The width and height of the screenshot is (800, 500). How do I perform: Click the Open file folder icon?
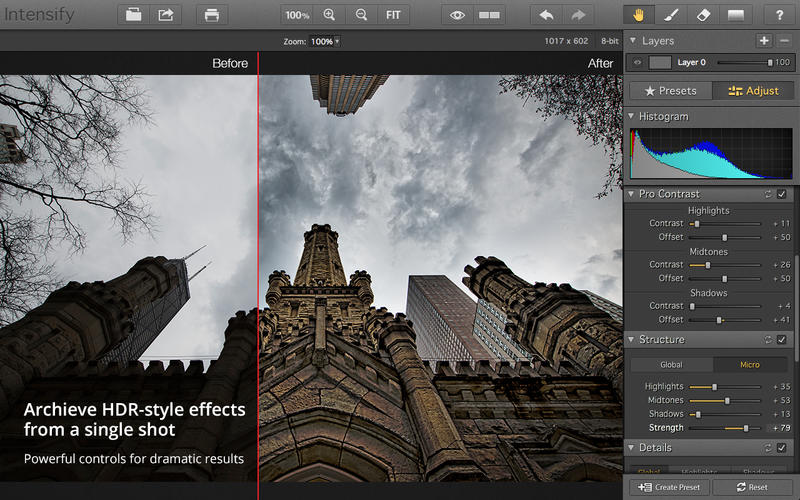pos(133,15)
